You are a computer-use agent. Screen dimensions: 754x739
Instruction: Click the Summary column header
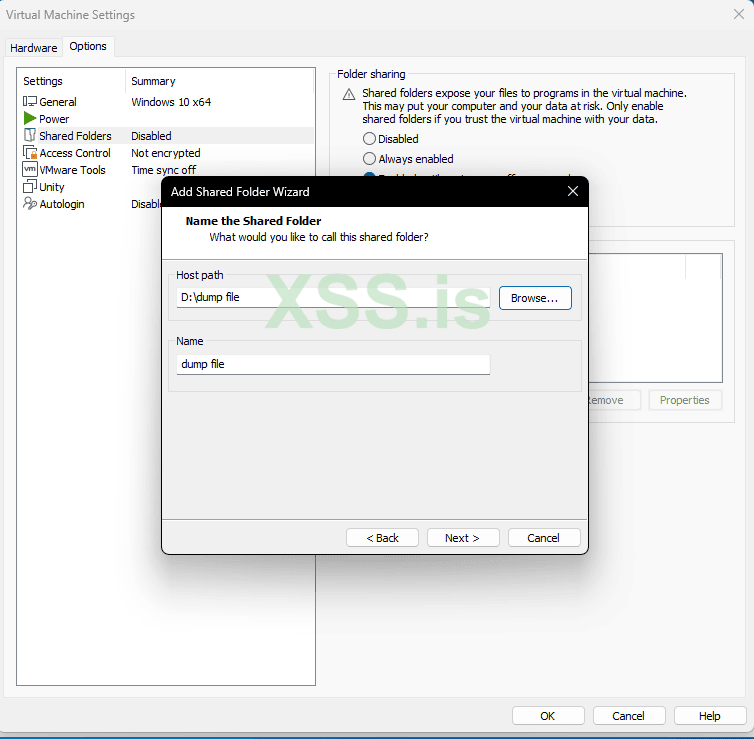pos(219,81)
